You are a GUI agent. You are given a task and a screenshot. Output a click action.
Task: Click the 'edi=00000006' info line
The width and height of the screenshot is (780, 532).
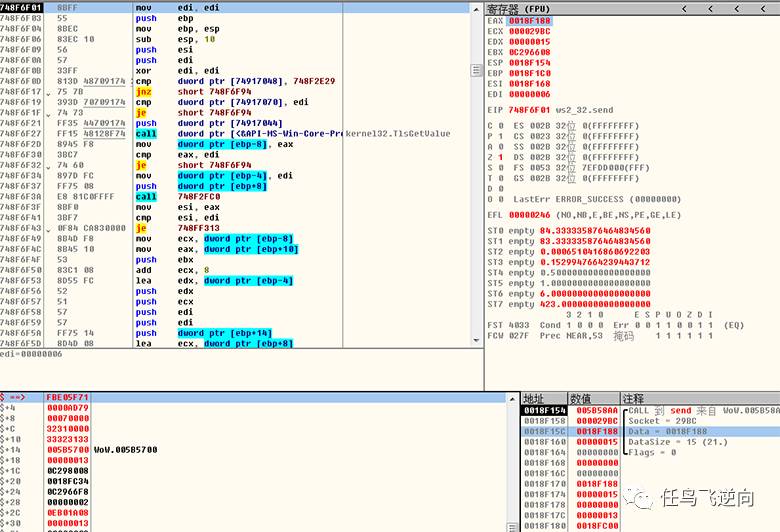31,354
